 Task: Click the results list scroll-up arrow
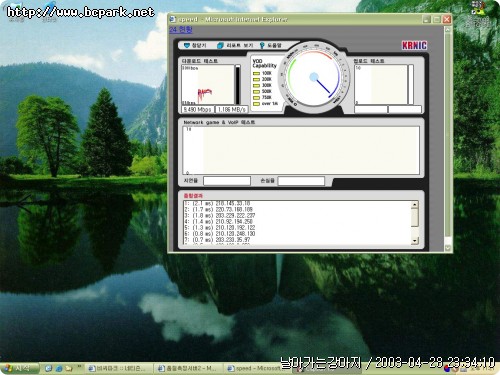(x=415, y=205)
